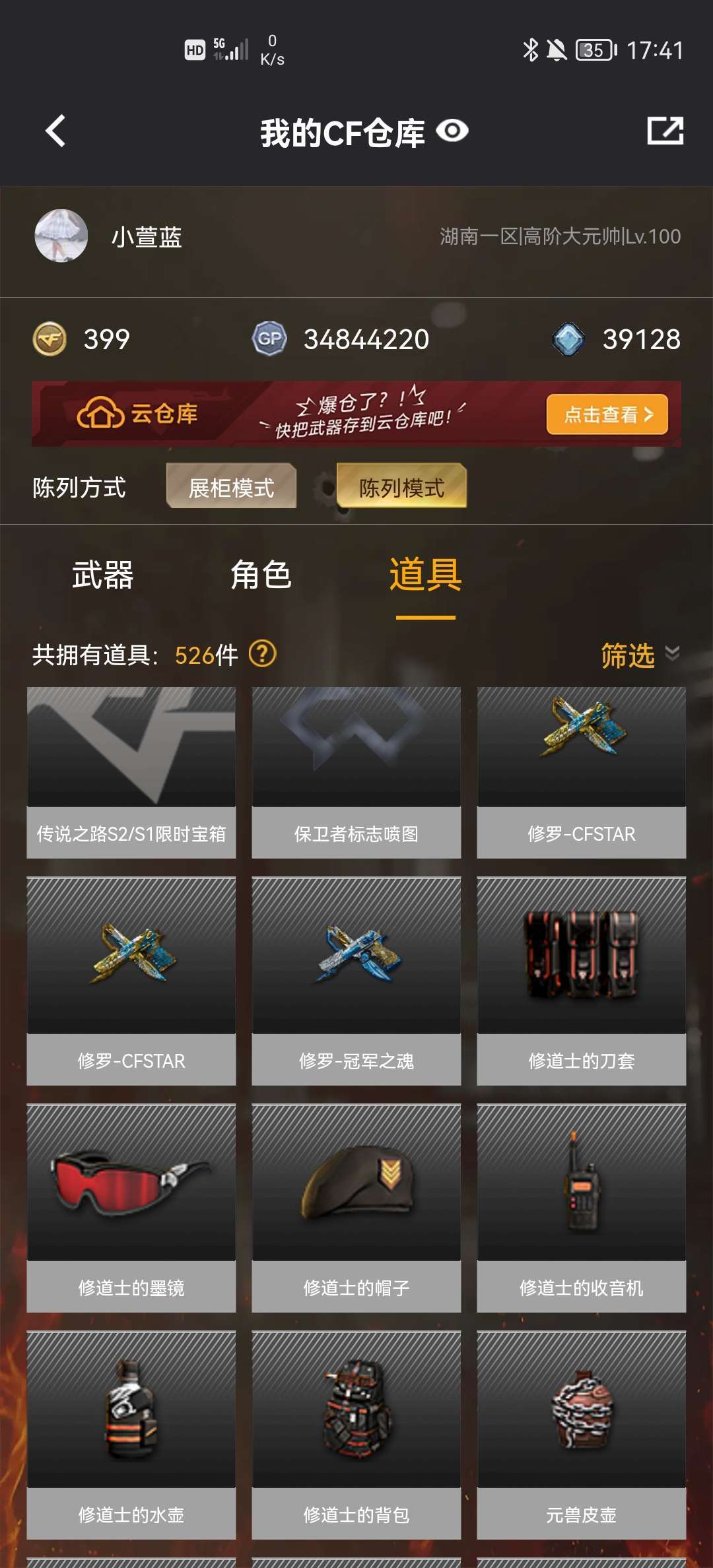
Task: Open the 修罗-冠军之魂 item card
Action: click(356, 981)
